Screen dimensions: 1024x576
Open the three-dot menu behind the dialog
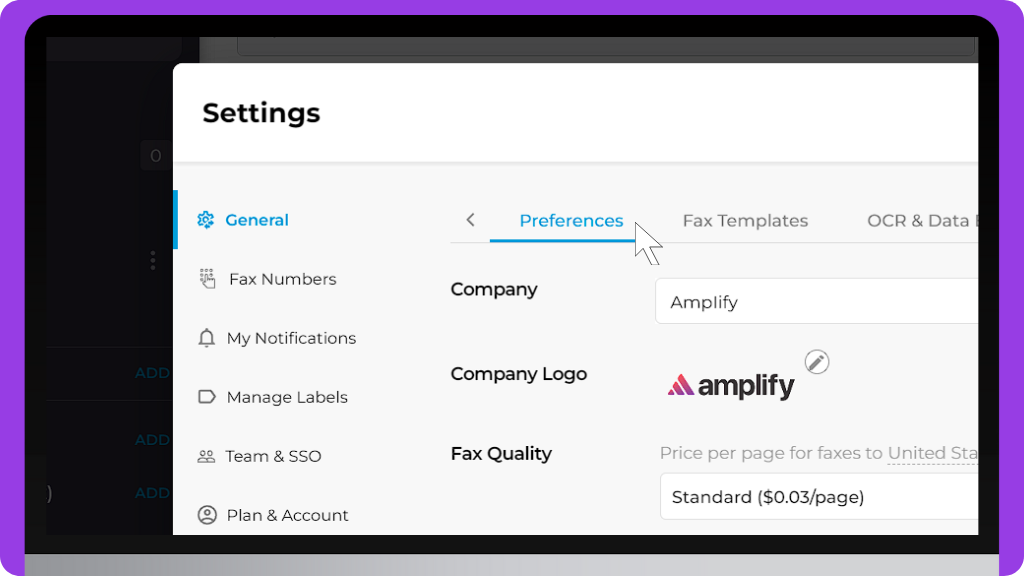pyautogui.click(x=153, y=260)
